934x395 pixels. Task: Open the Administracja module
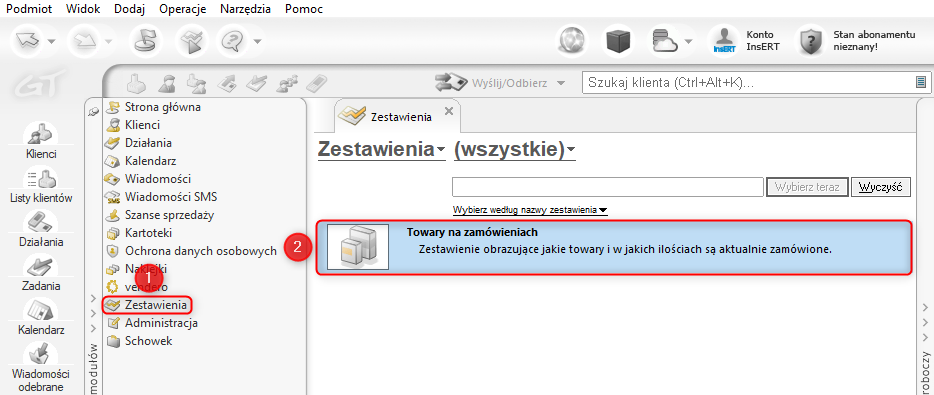(151, 323)
